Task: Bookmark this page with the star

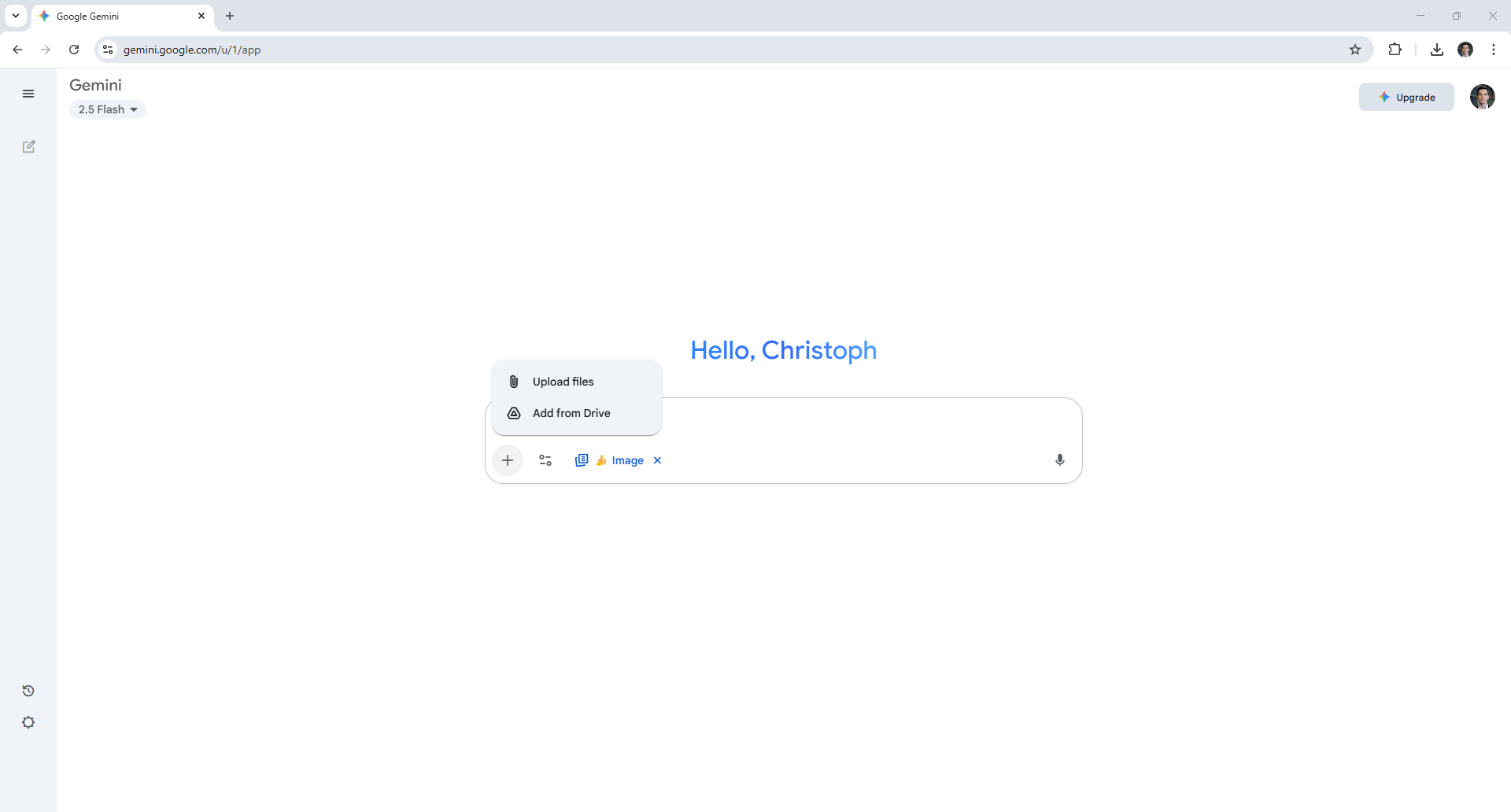Action: tap(1355, 49)
